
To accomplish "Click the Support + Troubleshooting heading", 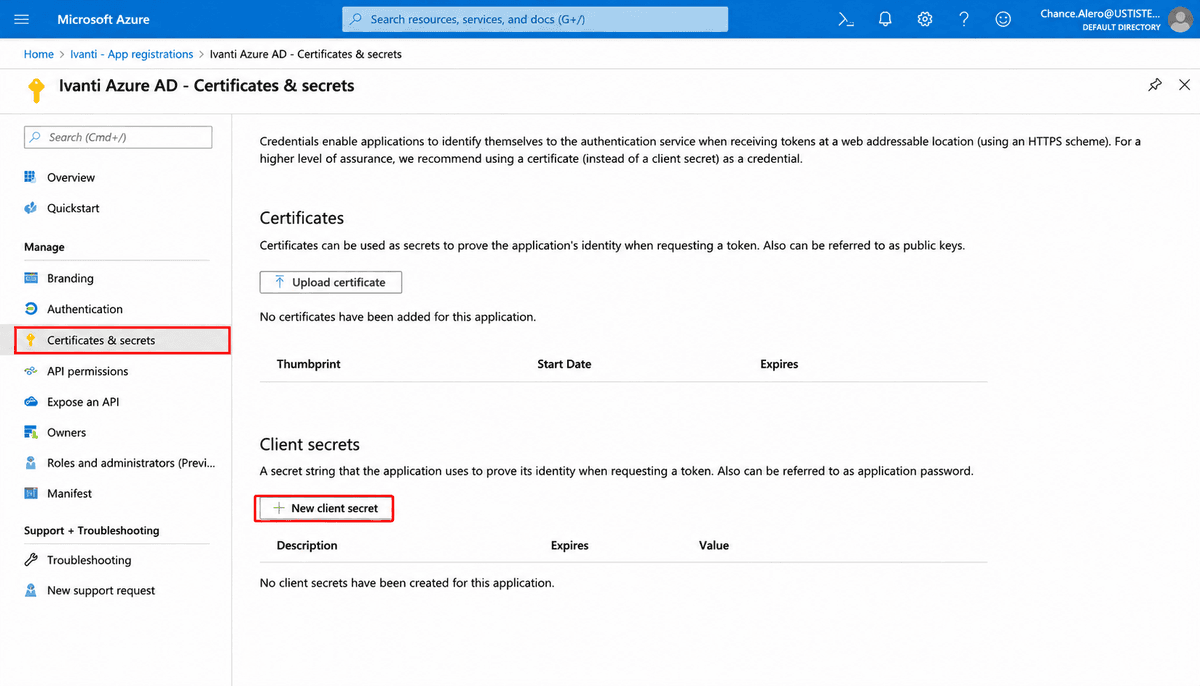I will click(x=92, y=530).
